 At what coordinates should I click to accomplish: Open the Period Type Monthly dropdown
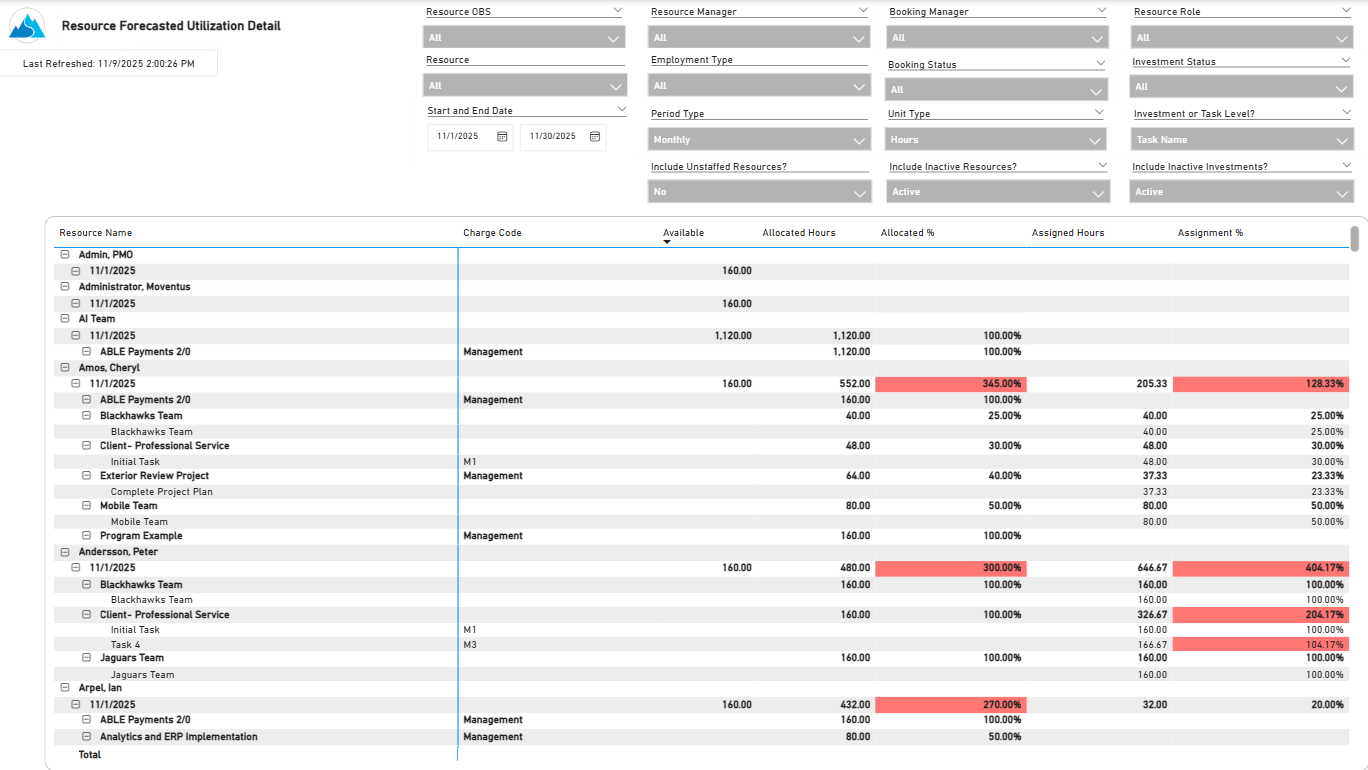(x=759, y=140)
